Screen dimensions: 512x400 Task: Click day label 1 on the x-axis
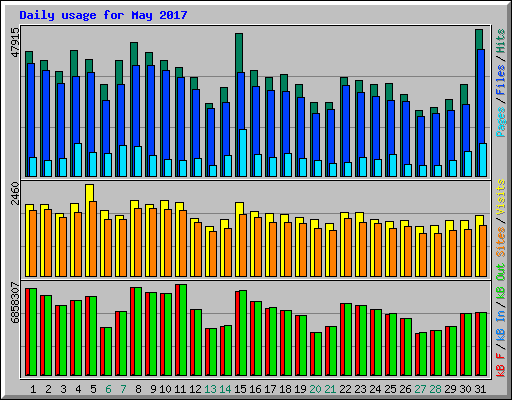pyautogui.click(x=33, y=389)
